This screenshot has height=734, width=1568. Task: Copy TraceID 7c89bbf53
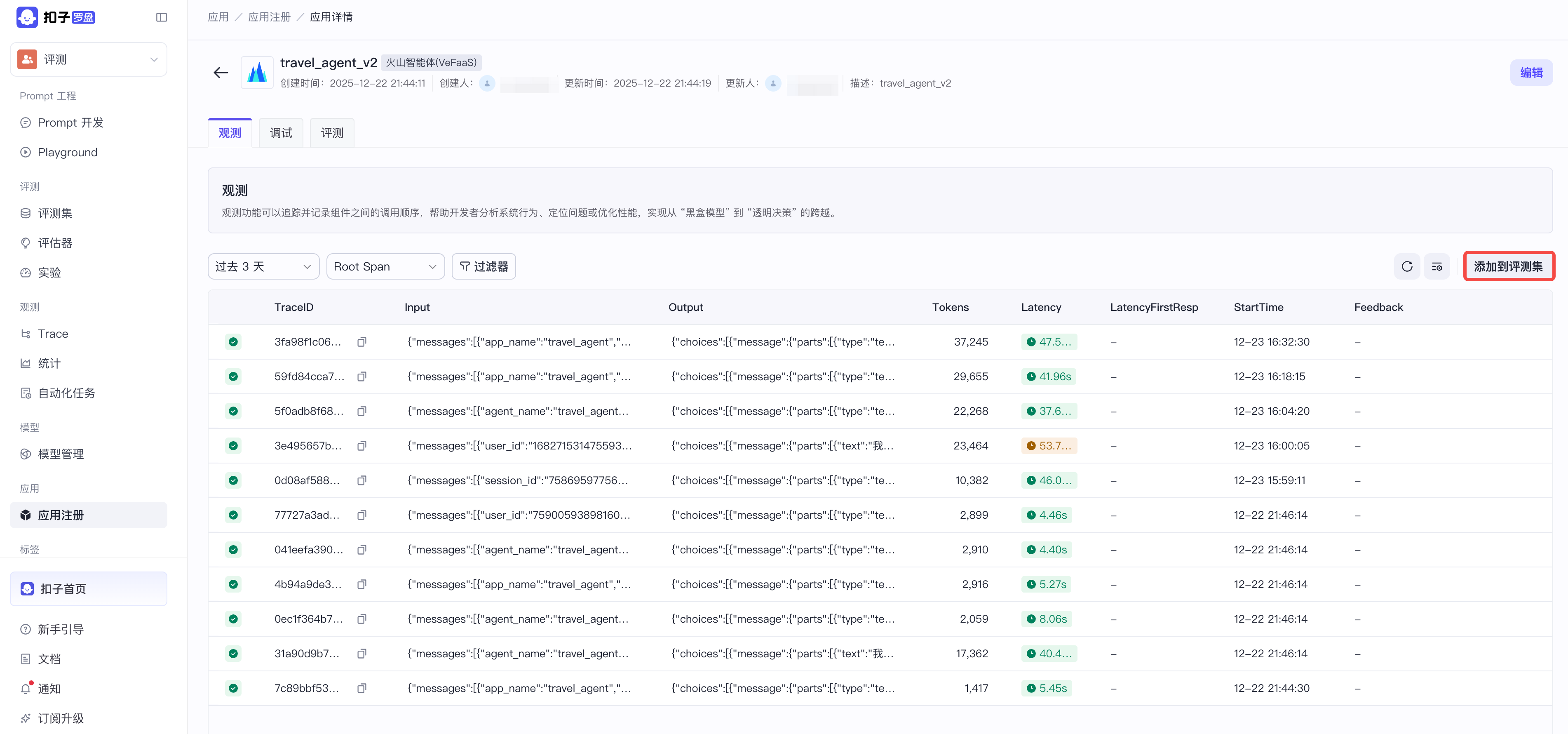tap(361, 689)
